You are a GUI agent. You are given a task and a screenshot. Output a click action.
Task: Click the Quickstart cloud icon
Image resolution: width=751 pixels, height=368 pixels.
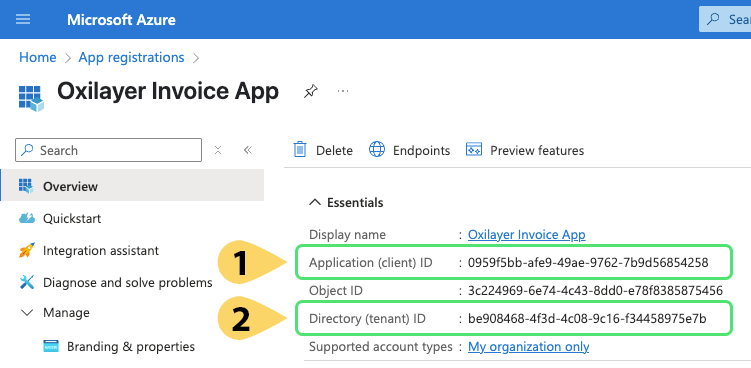point(27,218)
